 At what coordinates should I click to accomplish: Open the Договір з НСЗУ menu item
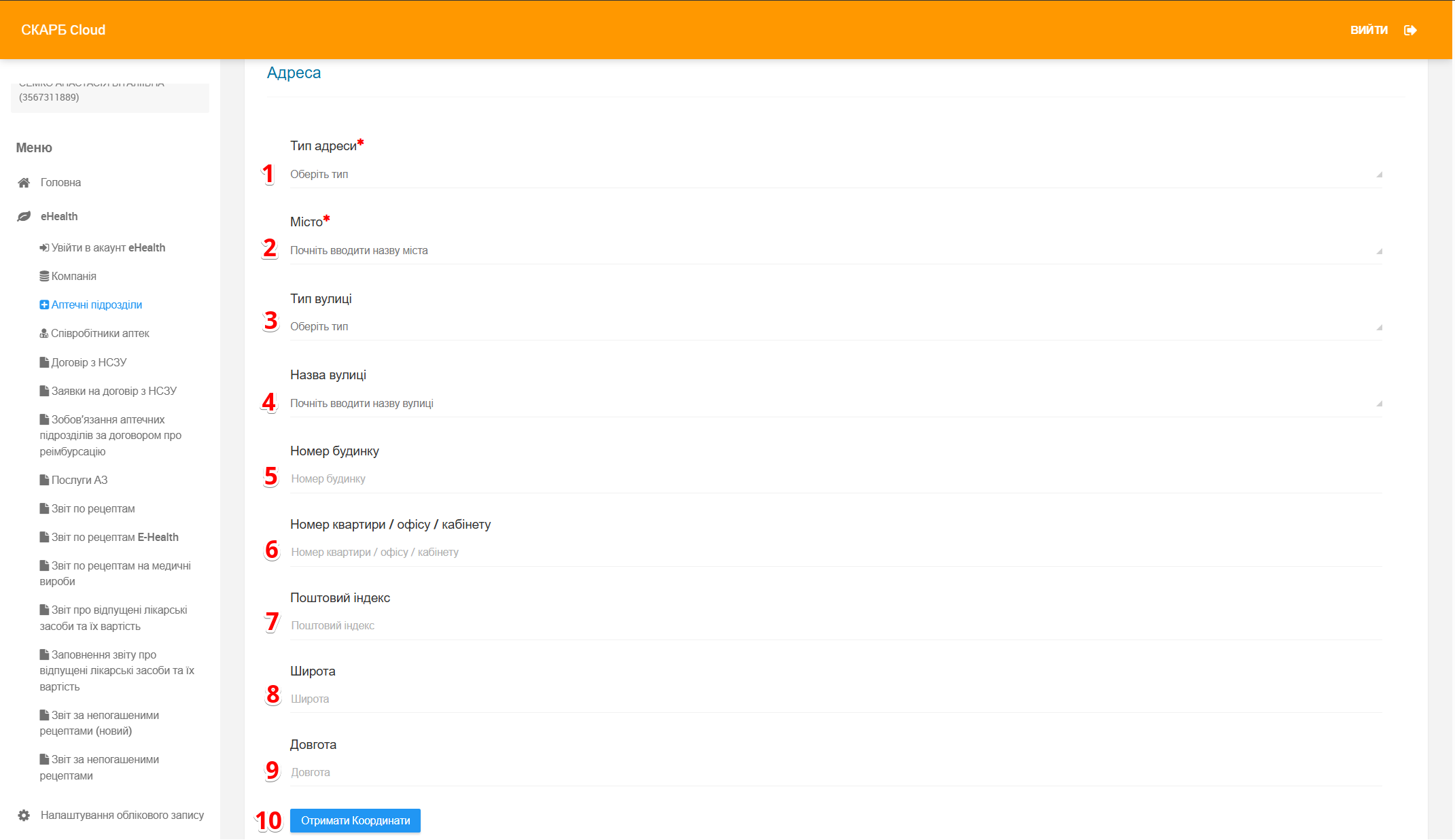(x=88, y=362)
